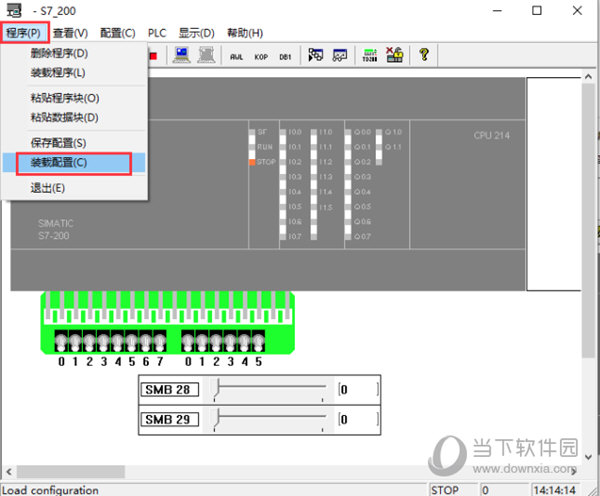Screen dimensions: 600x496
Task: Open the PLC menu
Action: tap(157, 33)
